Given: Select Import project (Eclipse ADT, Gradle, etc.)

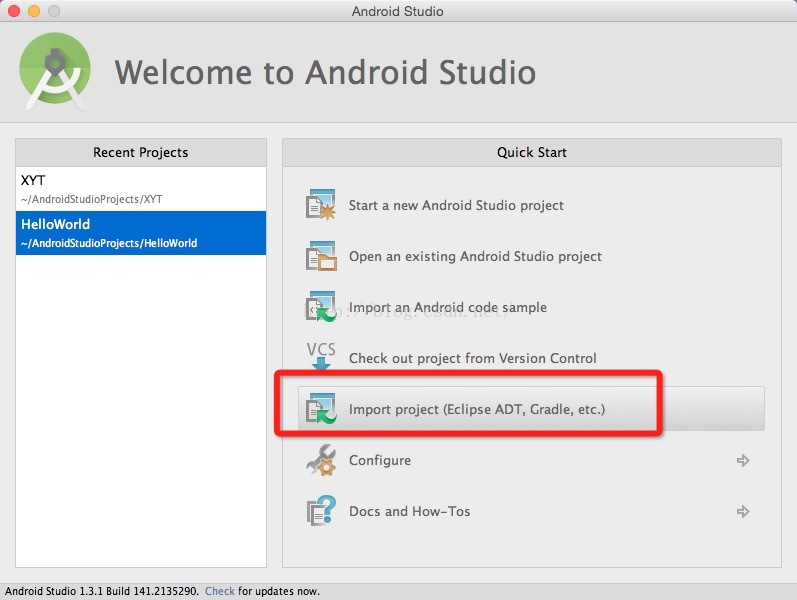Looking at the screenshot, I should pos(531,409).
